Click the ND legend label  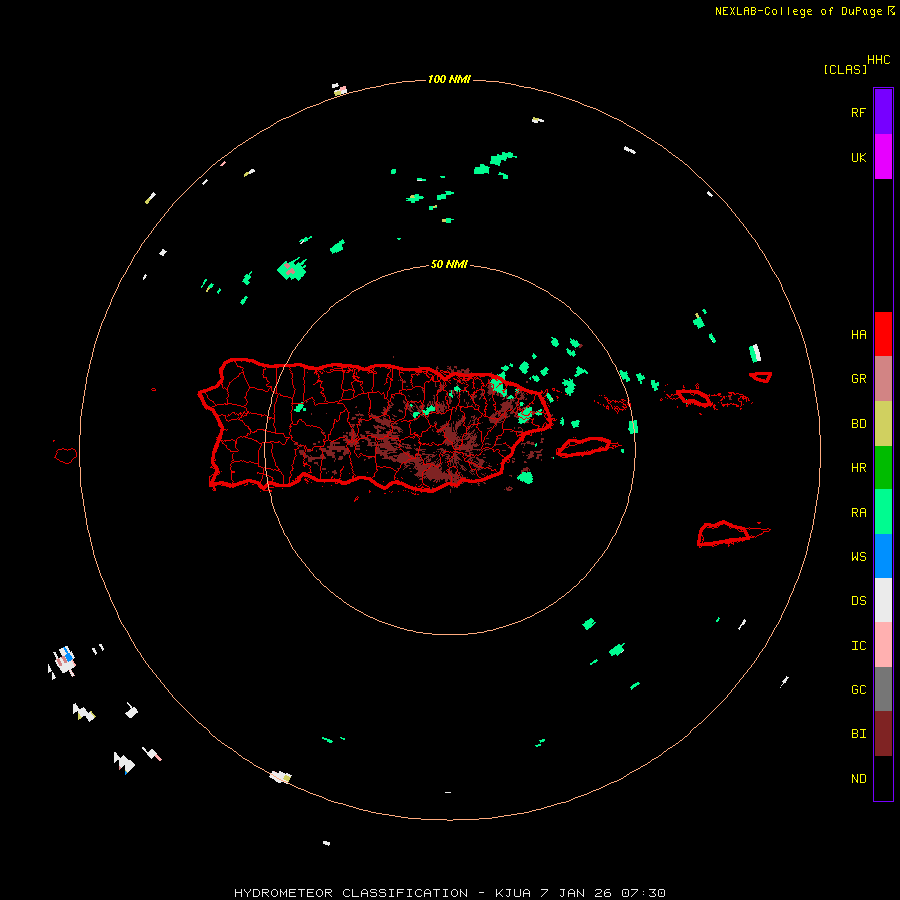pos(858,779)
